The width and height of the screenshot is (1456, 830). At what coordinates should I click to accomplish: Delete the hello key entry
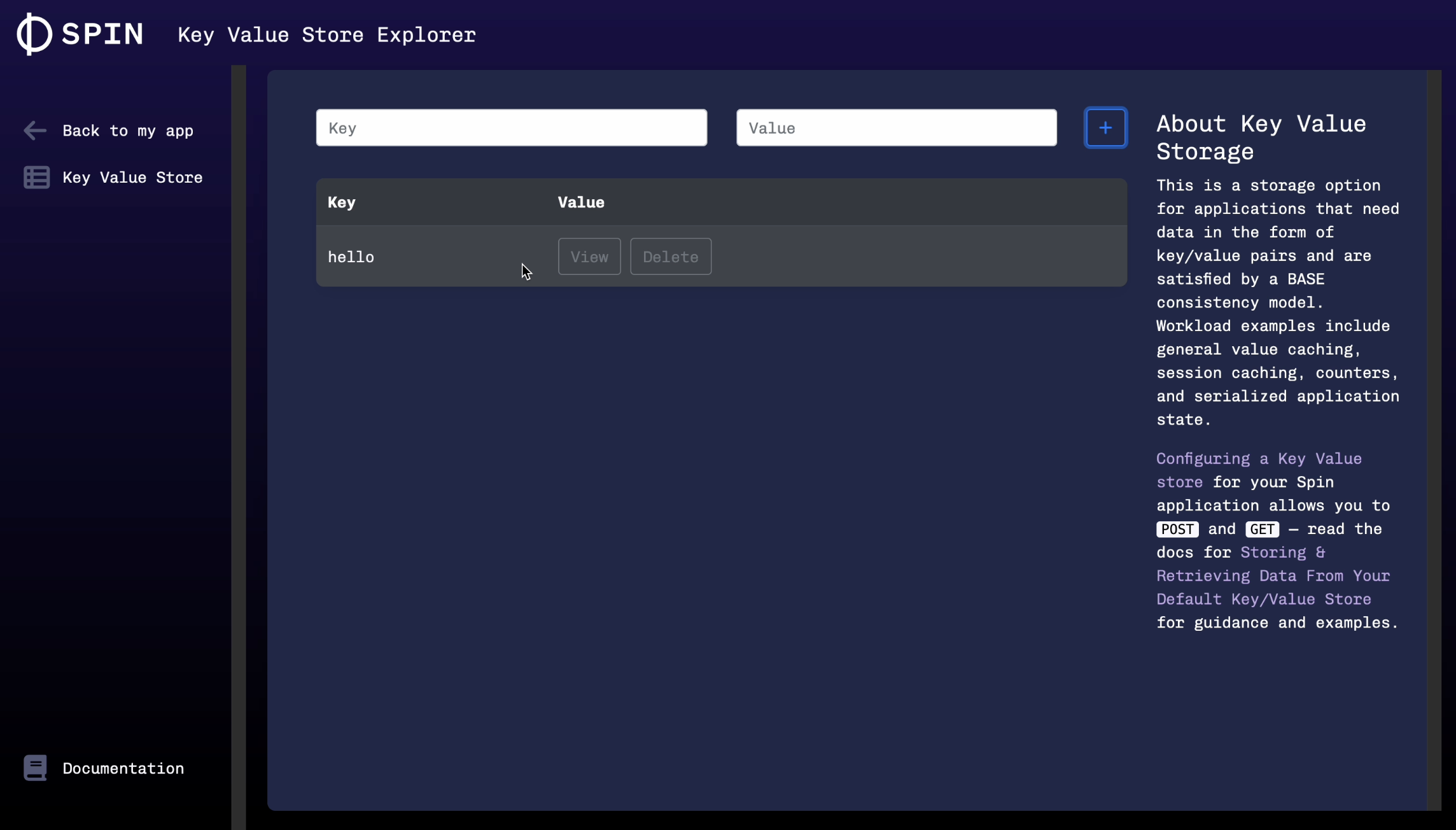click(x=671, y=257)
